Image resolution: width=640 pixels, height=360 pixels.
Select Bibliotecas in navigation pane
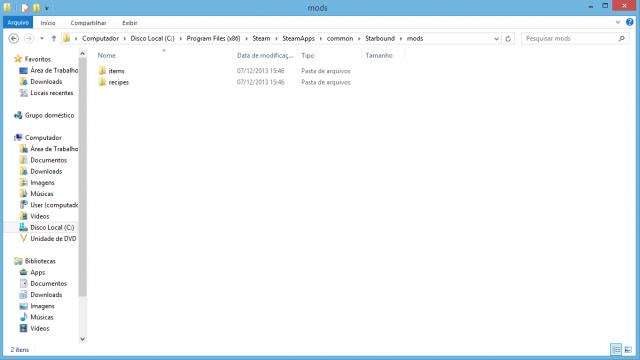[40, 261]
